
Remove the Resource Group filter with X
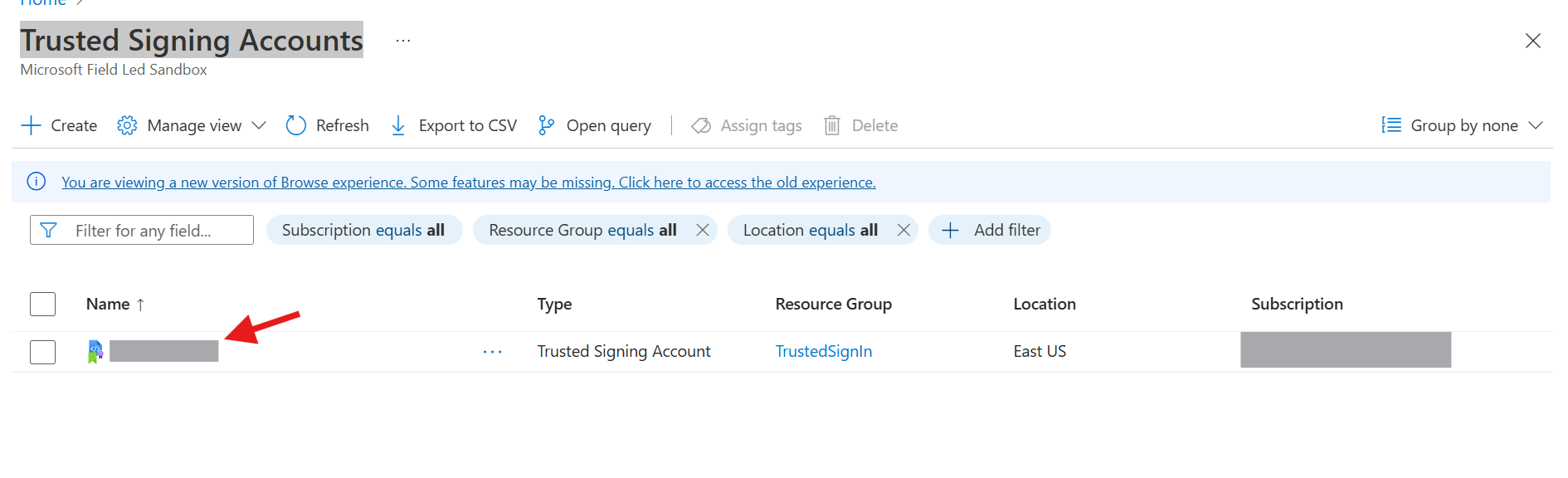coord(703,230)
